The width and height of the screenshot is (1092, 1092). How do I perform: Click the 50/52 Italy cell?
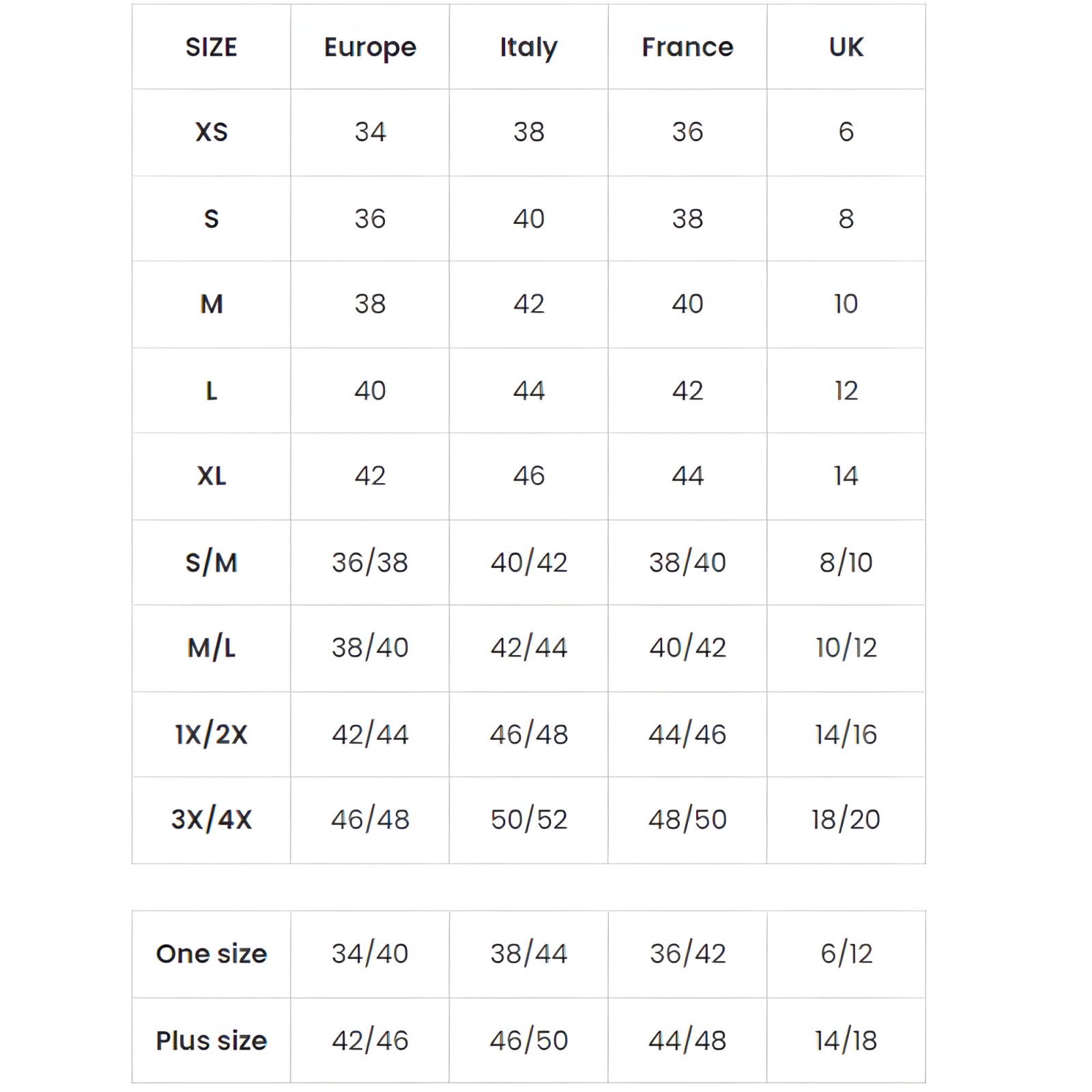pos(528,819)
